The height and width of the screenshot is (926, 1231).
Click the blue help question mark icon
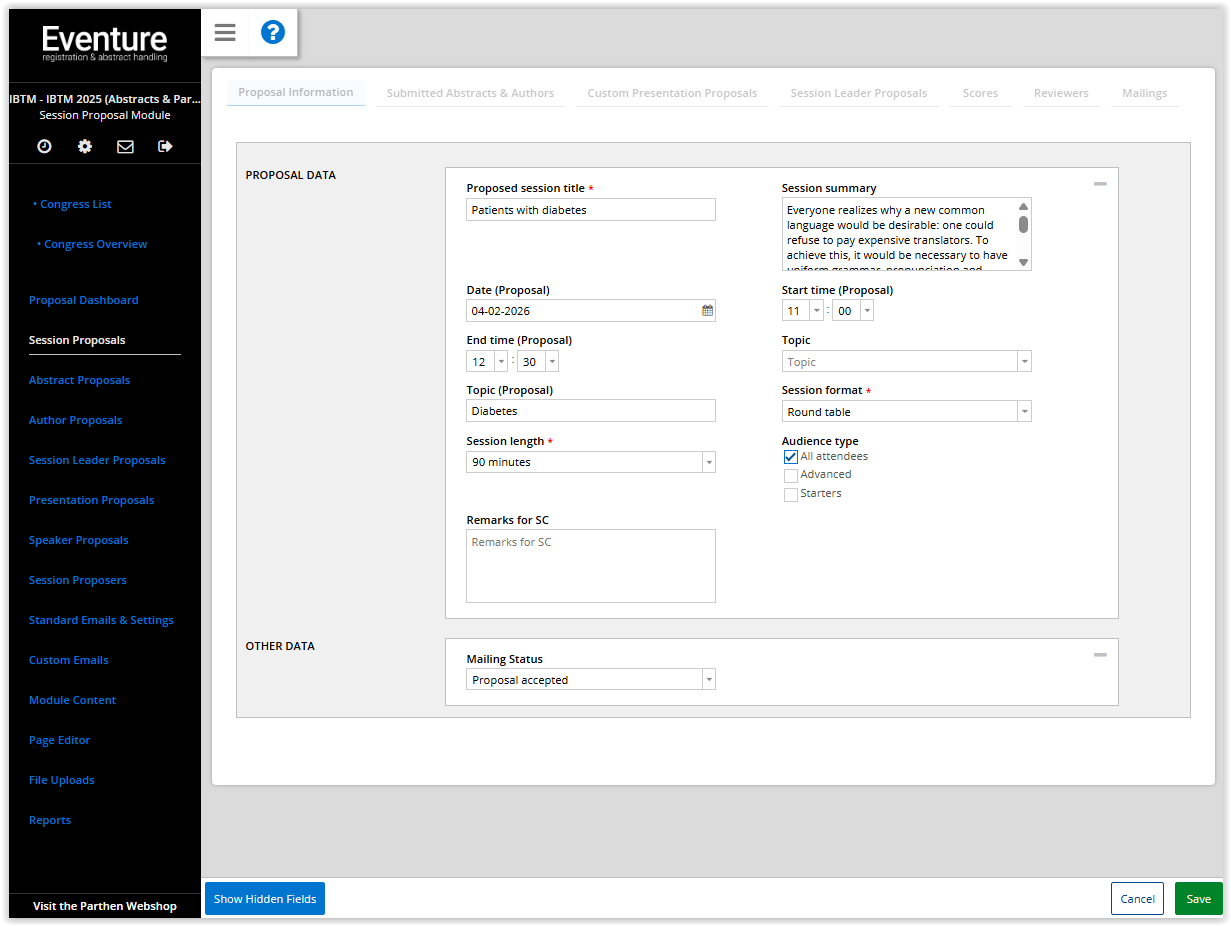[272, 32]
